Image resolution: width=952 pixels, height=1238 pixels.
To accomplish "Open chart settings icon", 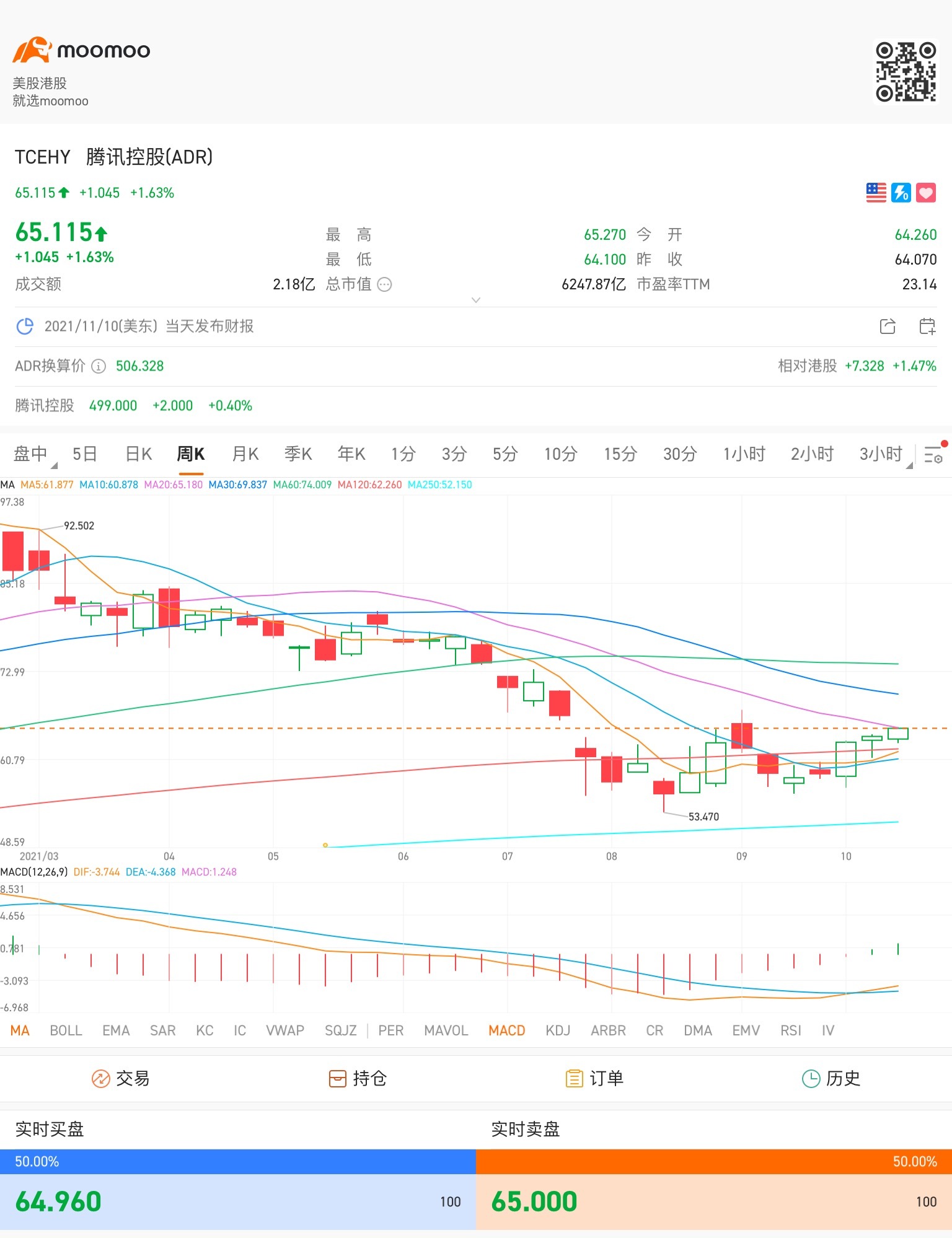I will (933, 454).
